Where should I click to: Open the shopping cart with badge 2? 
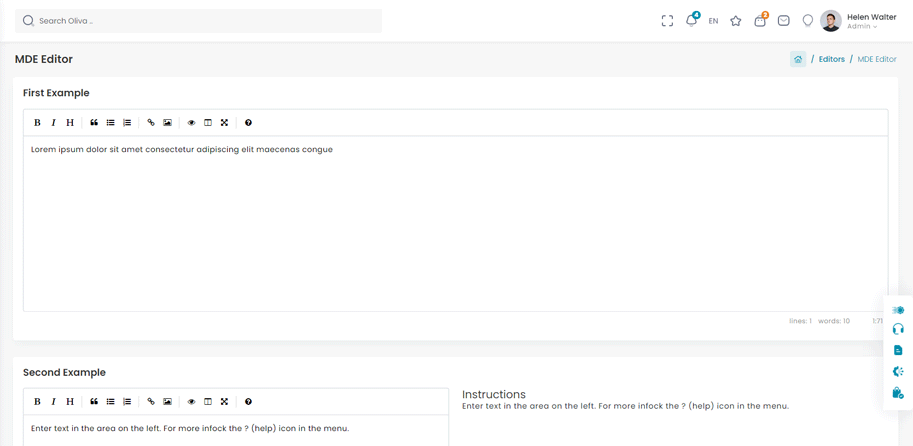coord(760,20)
